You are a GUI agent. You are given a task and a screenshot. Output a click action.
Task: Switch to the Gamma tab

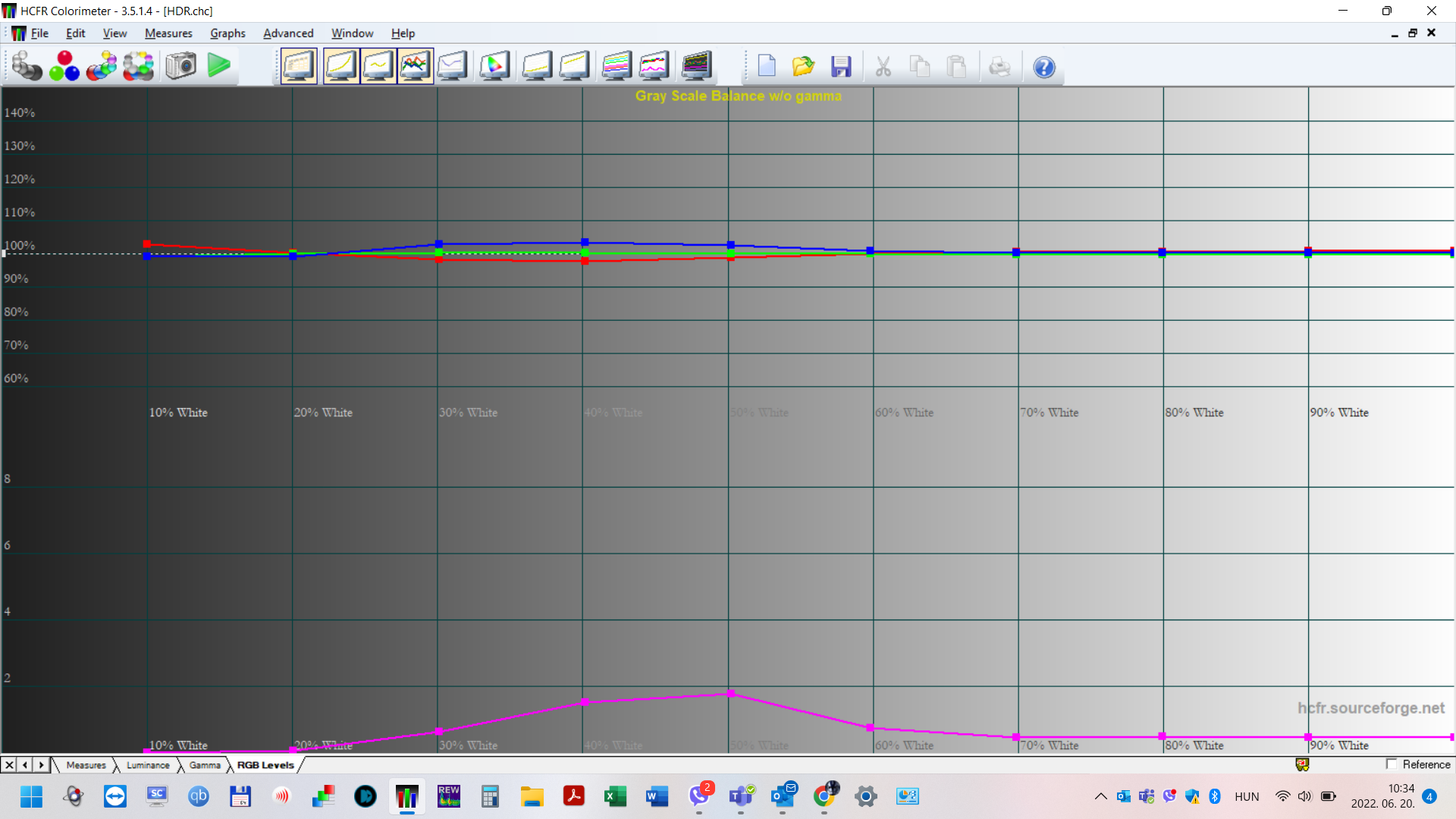pyautogui.click(x=205, y=765)
